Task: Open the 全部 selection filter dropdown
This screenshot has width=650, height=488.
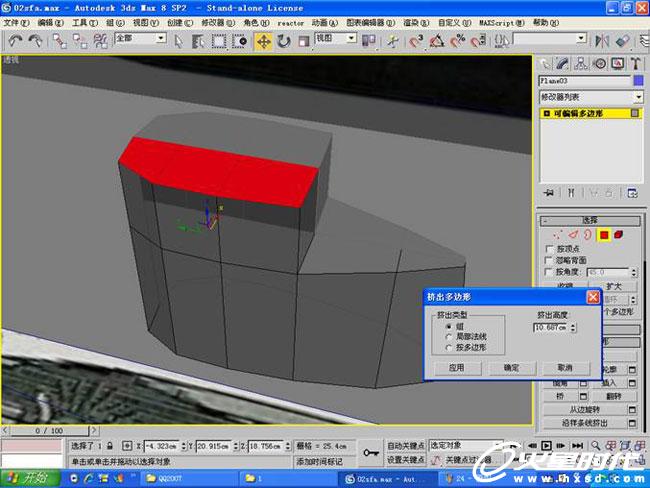Action: pos(161,39)
